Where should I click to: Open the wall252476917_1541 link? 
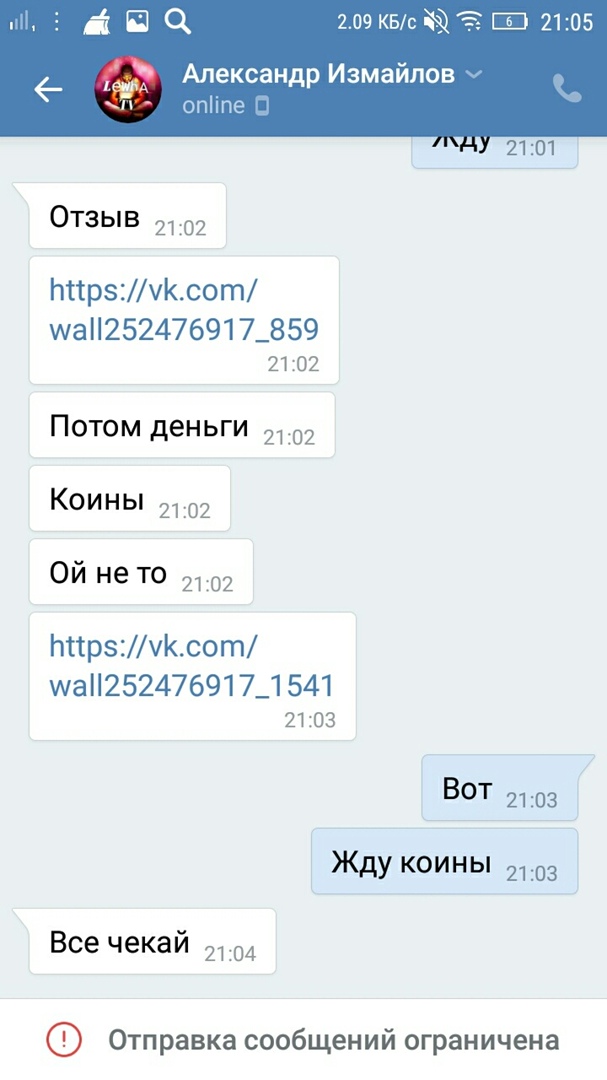click(x=192, y=666)
